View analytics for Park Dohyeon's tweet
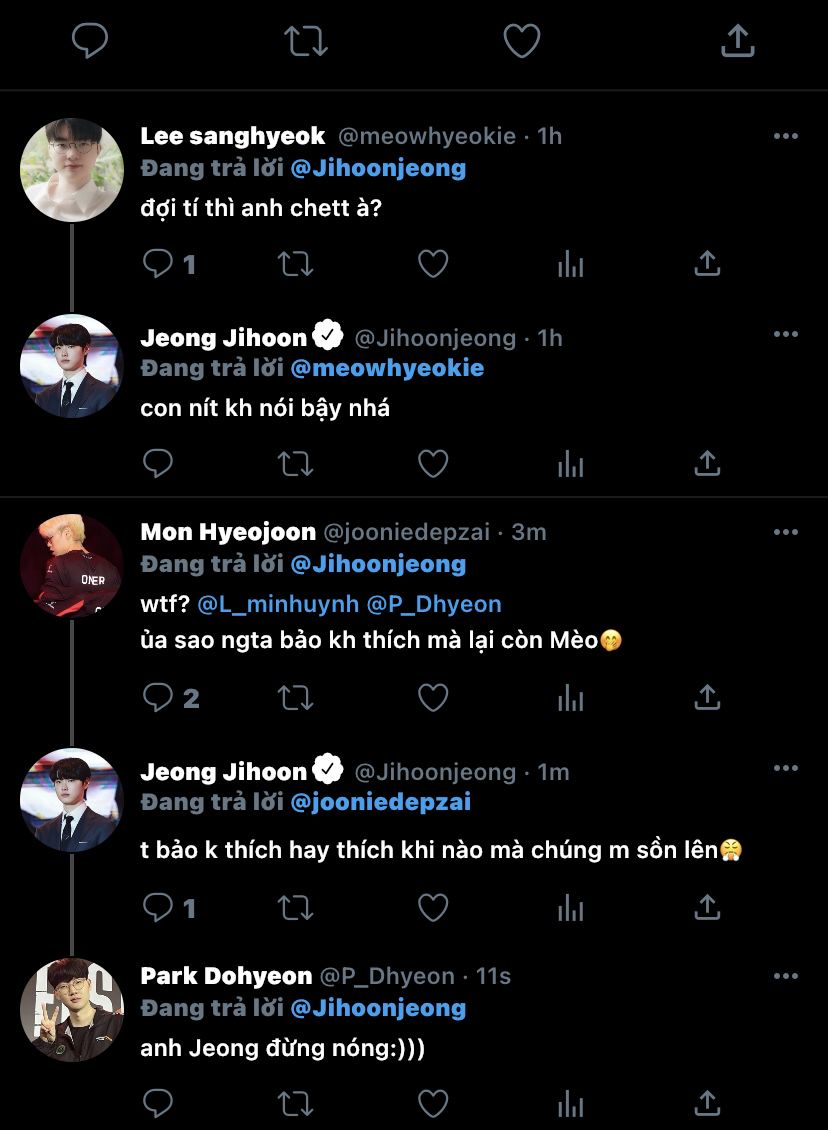The image size is (828, 1130). click(x=570, y=1103)
